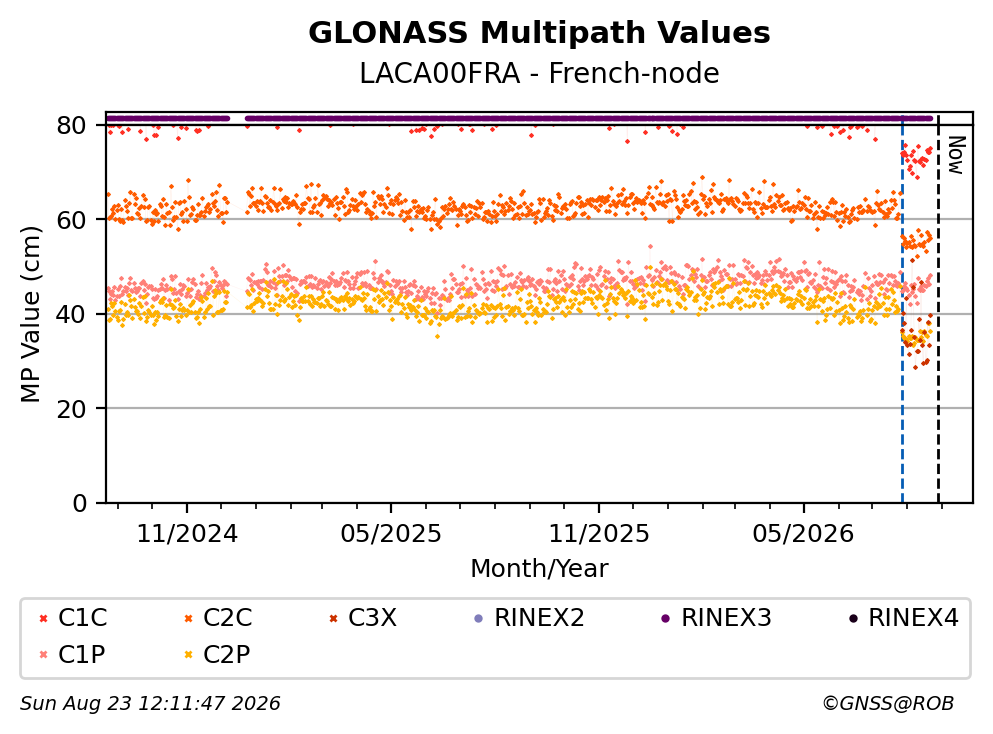Click the C3X dark red legend marker
Viewport: 993px width, 734px height.
click(333, 618)
